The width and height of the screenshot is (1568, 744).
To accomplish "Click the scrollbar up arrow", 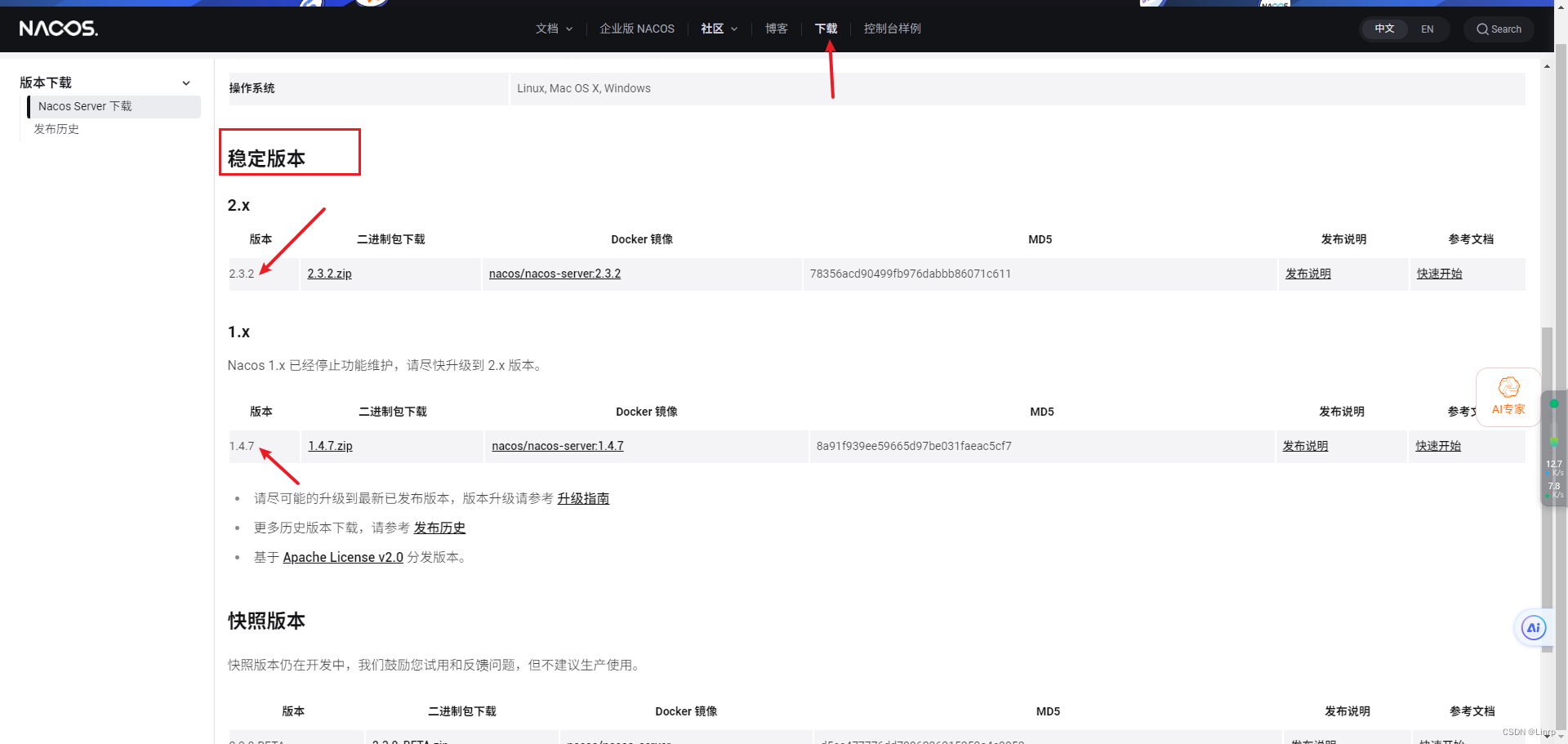I will [1547, 66].
